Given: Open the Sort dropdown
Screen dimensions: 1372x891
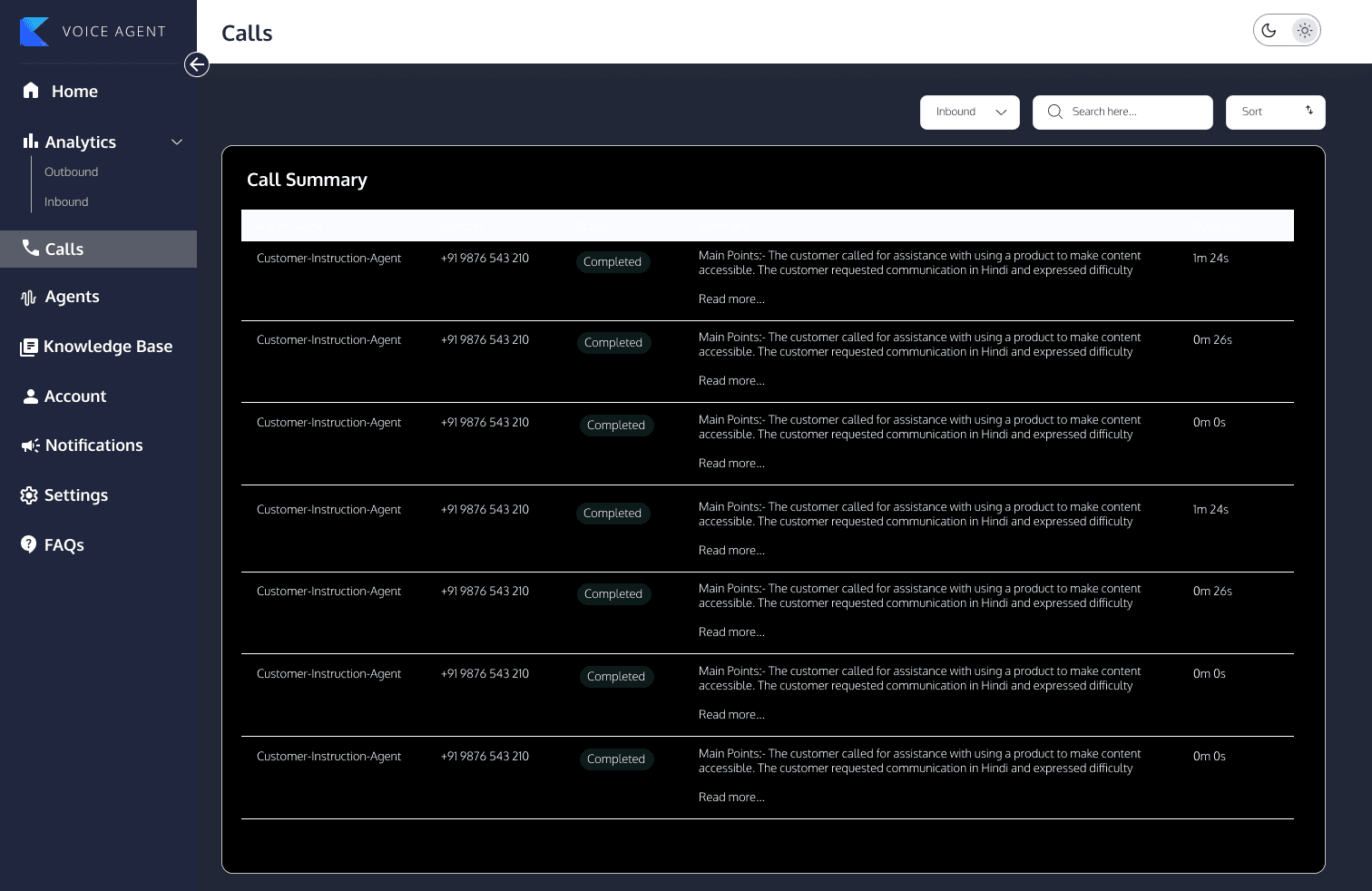Looking at the screenshot, I should [1275, 112].
